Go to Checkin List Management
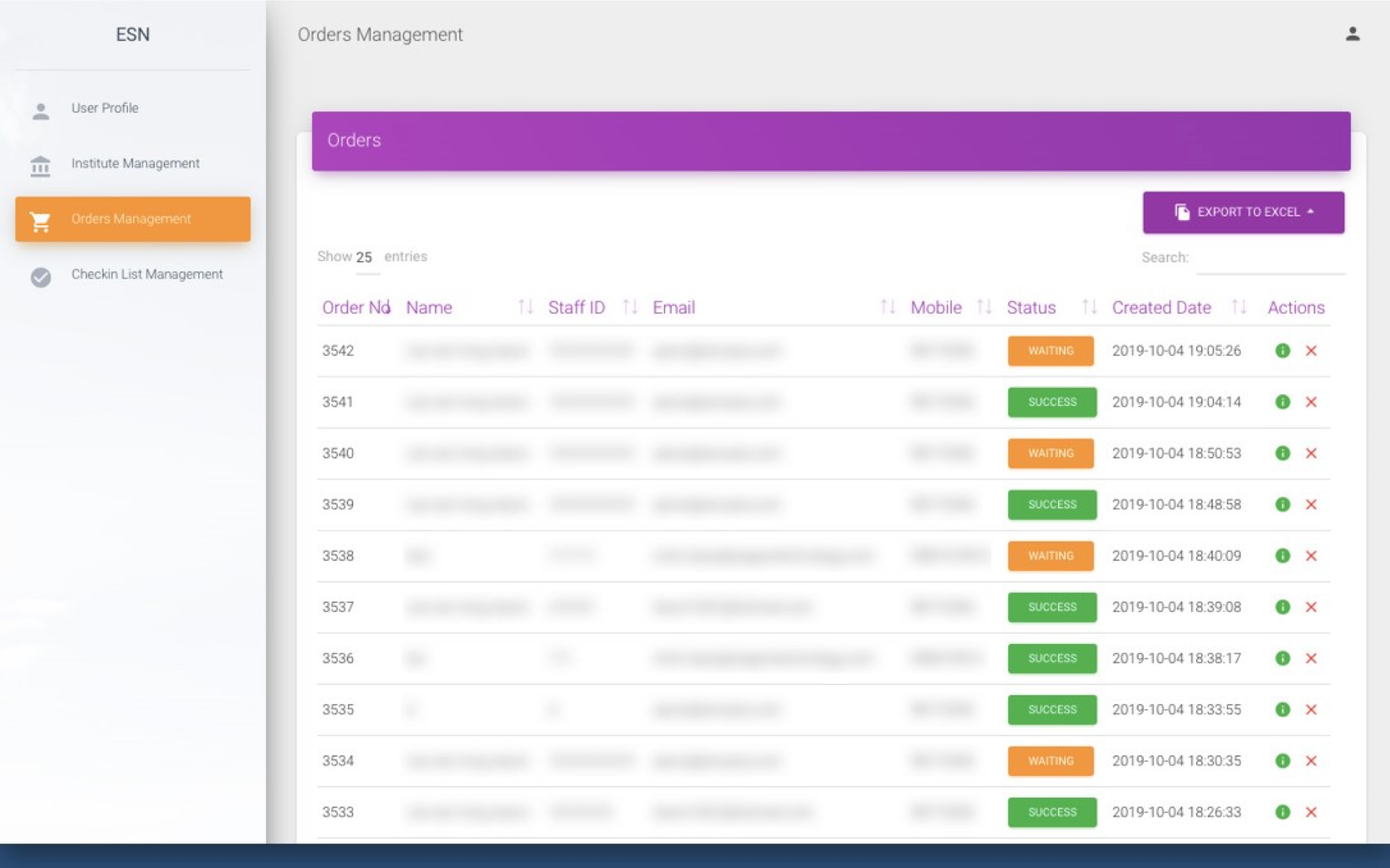The height and width of the screenshot is (868, 1390). (147, 274)
